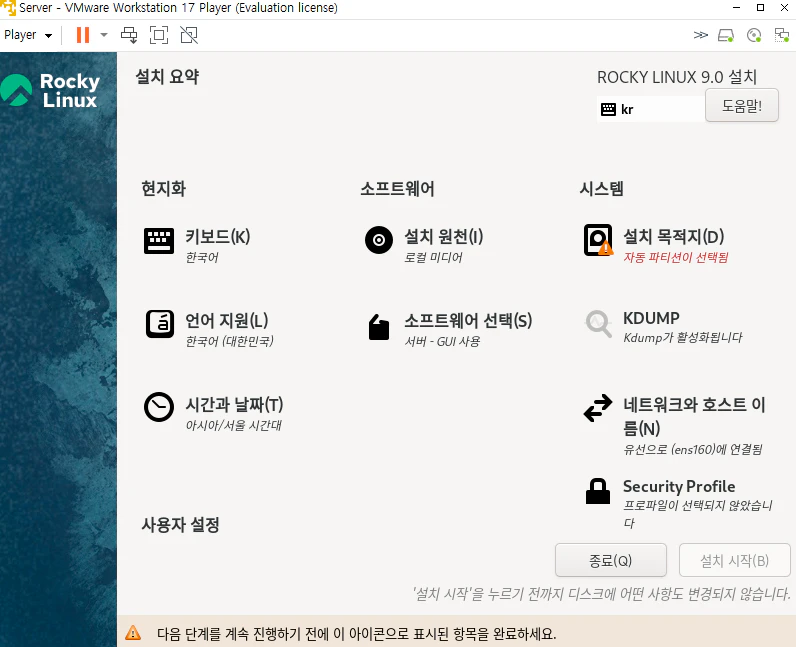Click the 현지화 section heading
This screenshot has width=796, height=647.
tap(163, 189)
